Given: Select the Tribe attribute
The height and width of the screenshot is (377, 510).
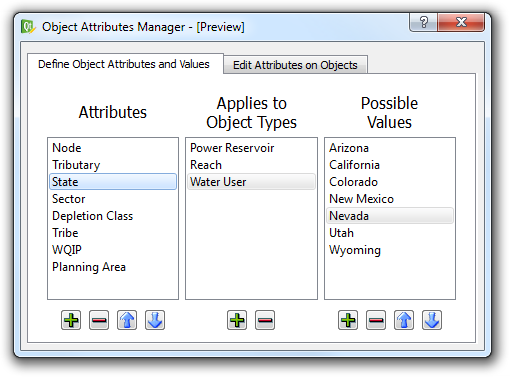Looking at the screenshot, I should click(x=113, y=233).
